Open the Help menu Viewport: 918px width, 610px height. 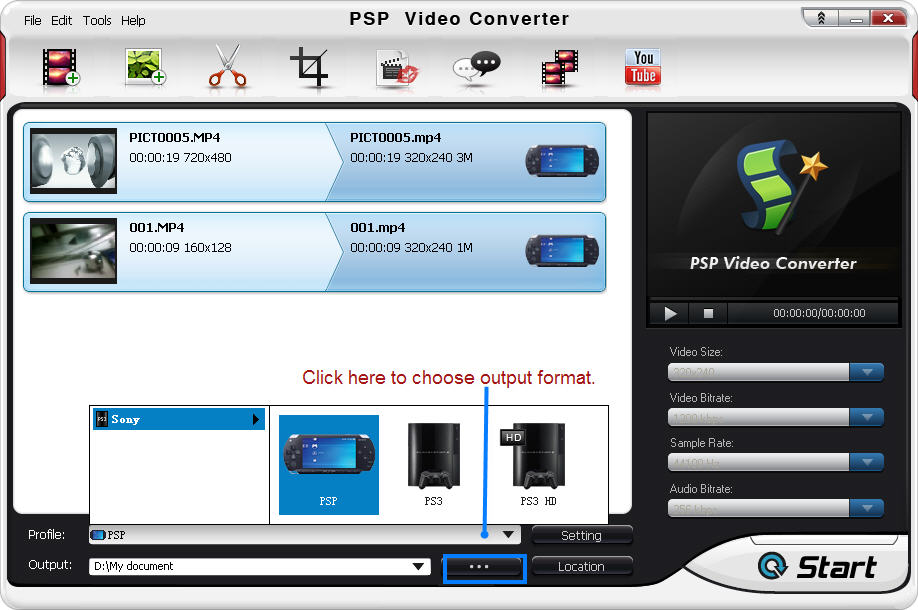click(133, 20)
